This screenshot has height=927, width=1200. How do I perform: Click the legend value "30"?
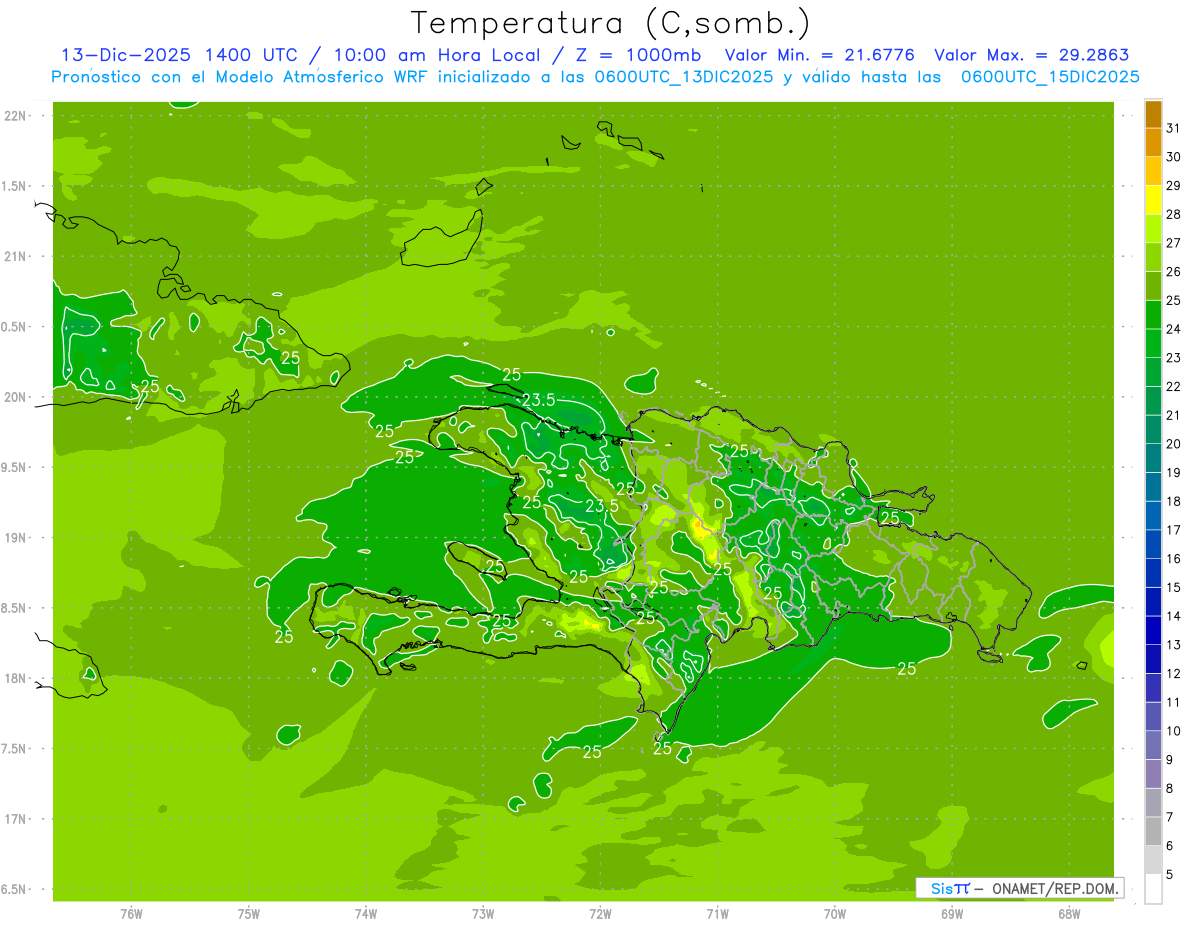pyautogui.click(x=1174, y=157)
